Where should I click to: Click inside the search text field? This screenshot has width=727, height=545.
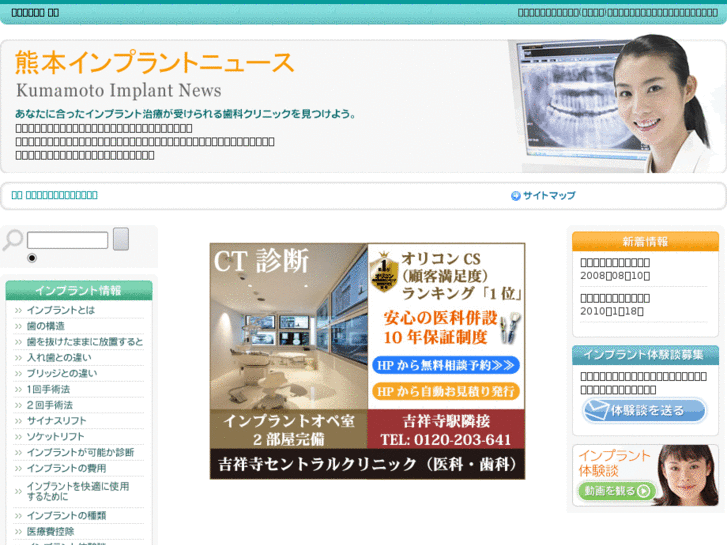tap(67, 240)
